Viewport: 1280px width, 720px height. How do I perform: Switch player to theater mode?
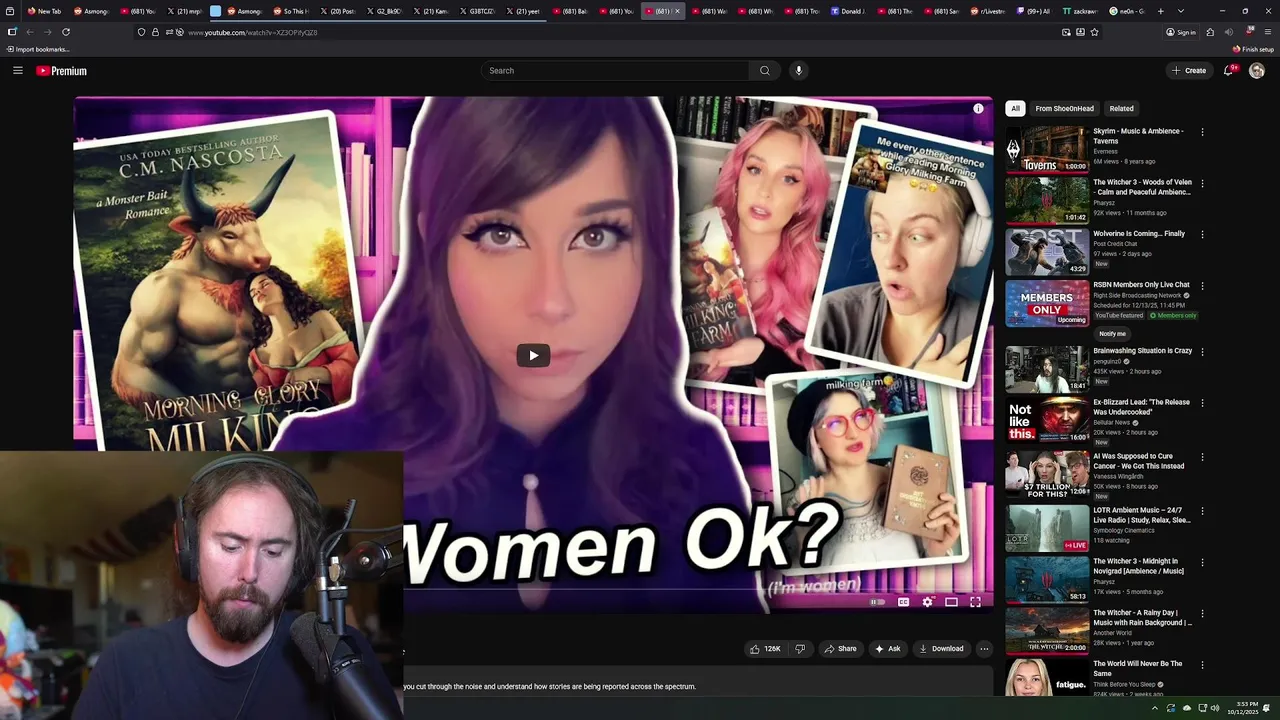(951, 602)
